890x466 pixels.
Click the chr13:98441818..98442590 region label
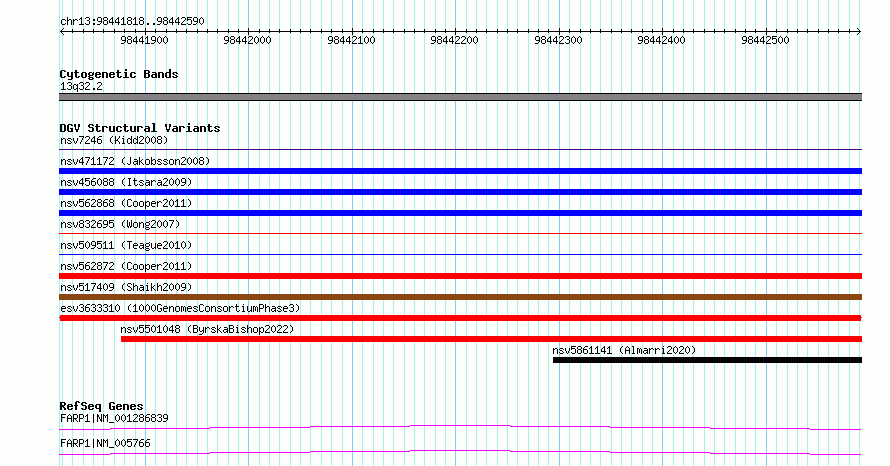132,21
